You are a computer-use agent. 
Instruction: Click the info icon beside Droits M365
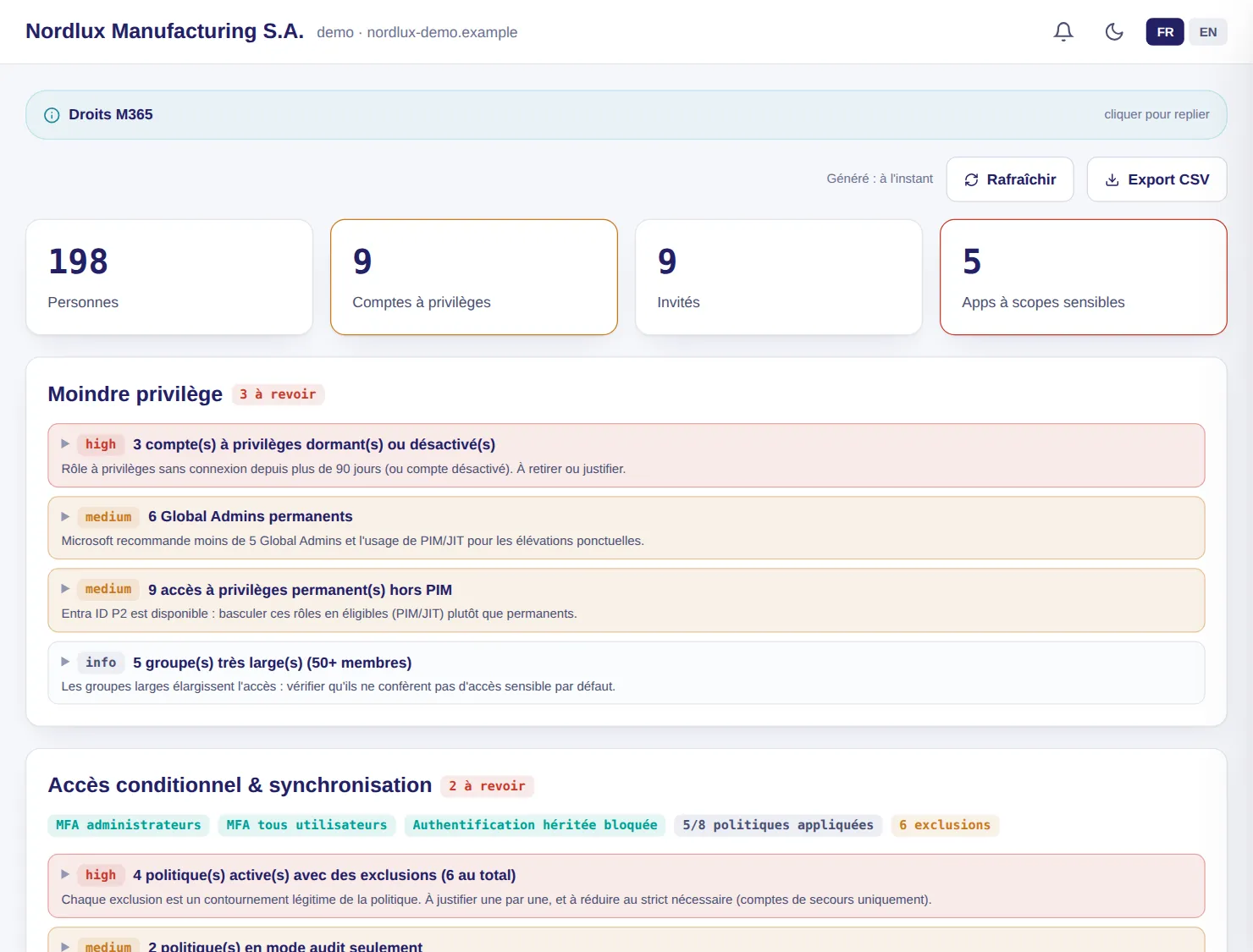click(x=52, y=115)
